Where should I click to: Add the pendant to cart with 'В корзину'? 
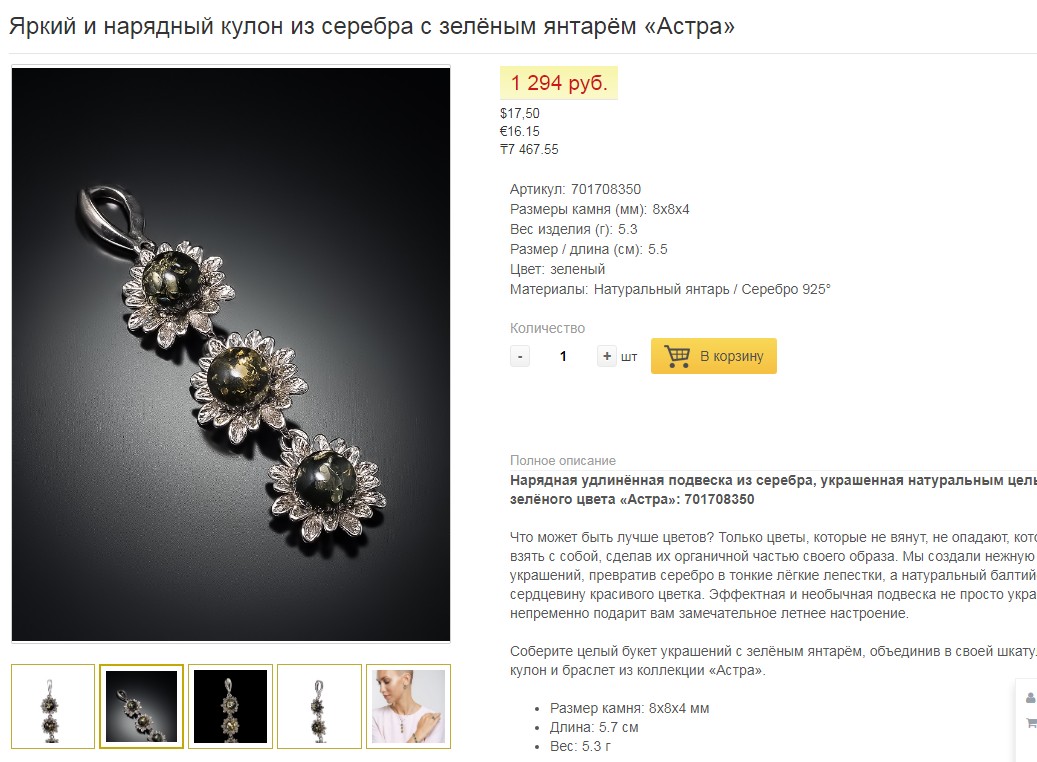[x=714, y=356]
